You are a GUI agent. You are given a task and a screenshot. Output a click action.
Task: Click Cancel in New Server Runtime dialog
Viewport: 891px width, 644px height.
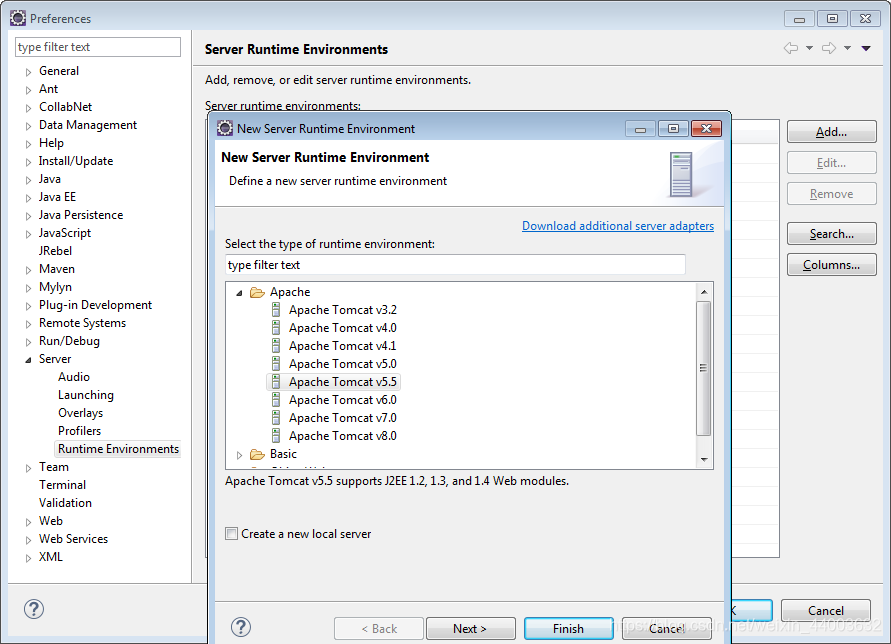pos(667,628)
